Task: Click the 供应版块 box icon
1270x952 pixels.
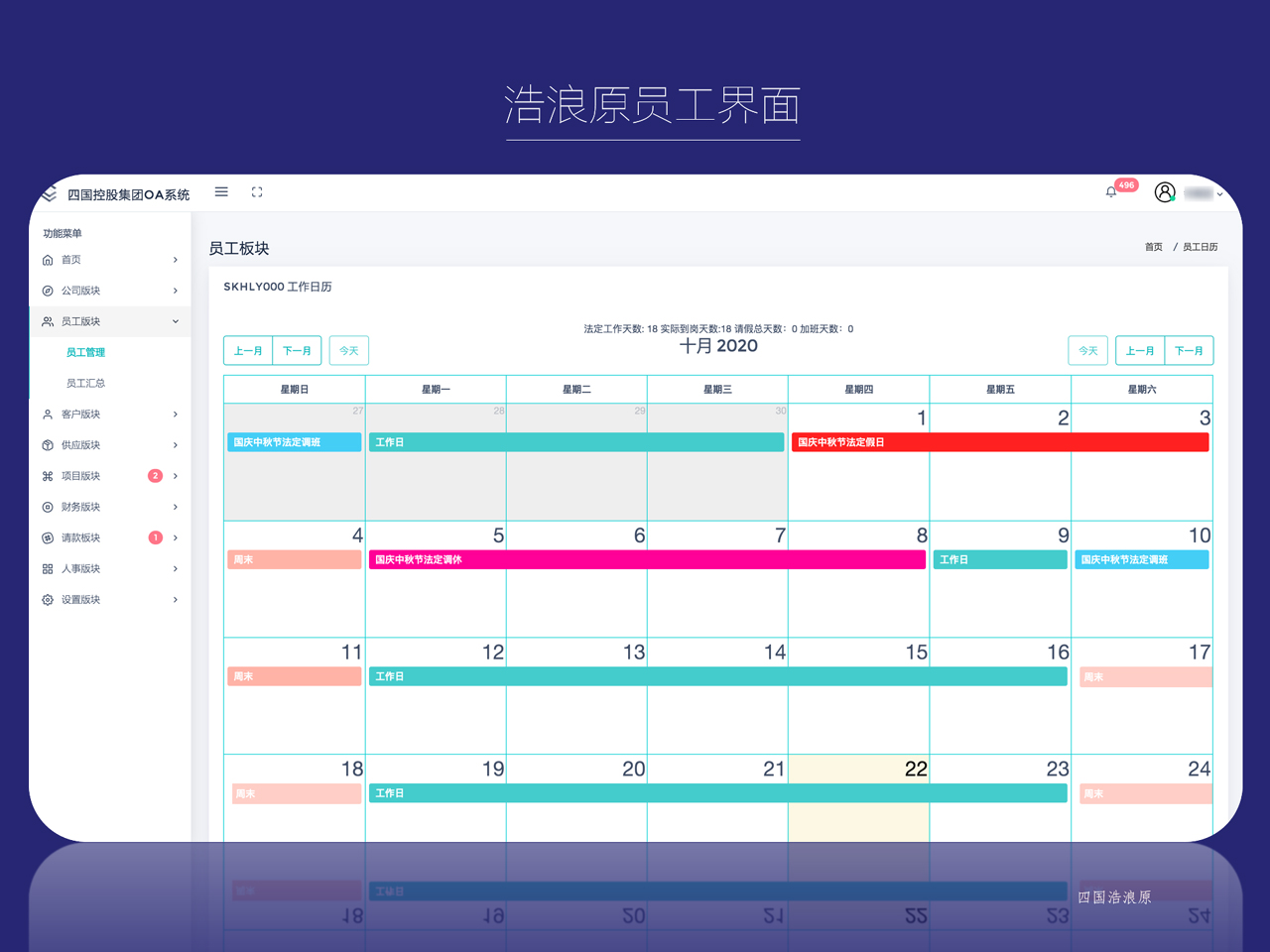Action: click(x=48, y=445)
